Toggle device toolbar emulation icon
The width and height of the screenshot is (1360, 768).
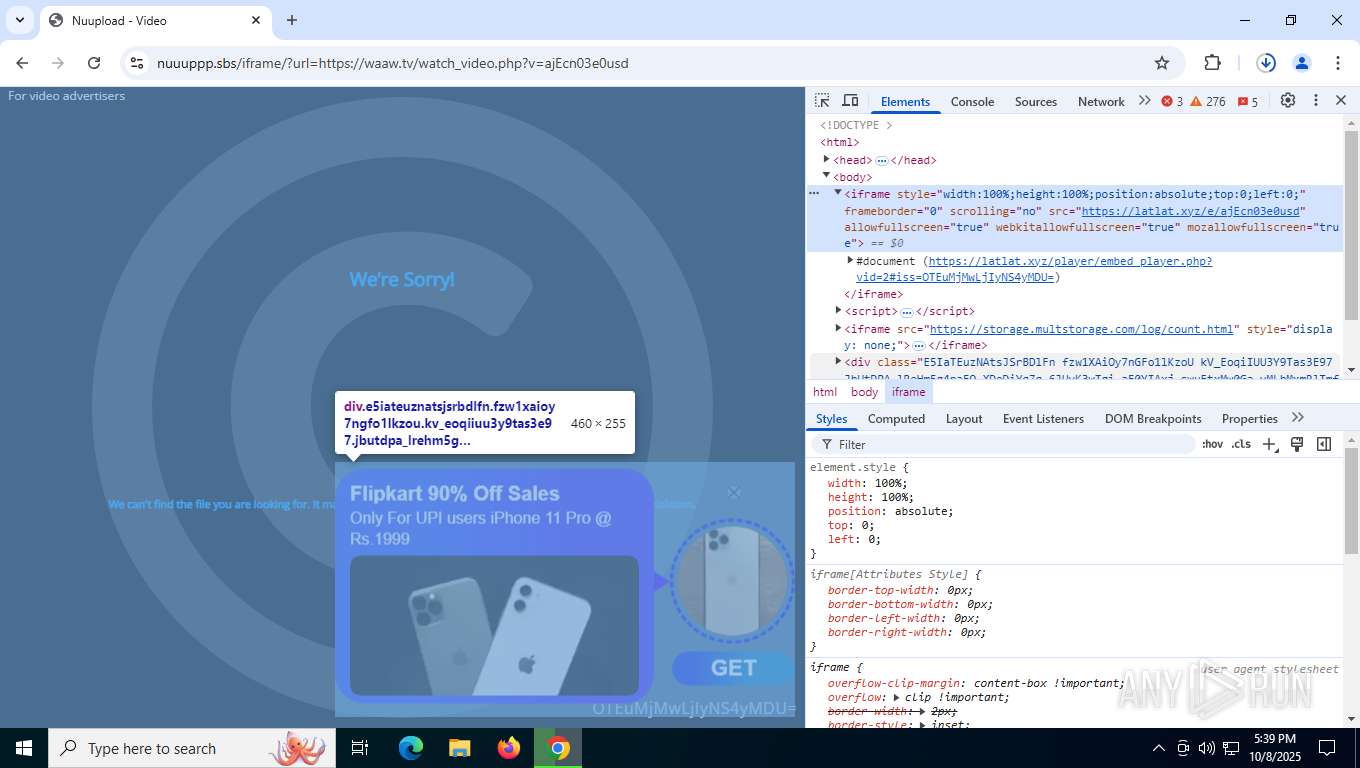[x=850, y=101]
